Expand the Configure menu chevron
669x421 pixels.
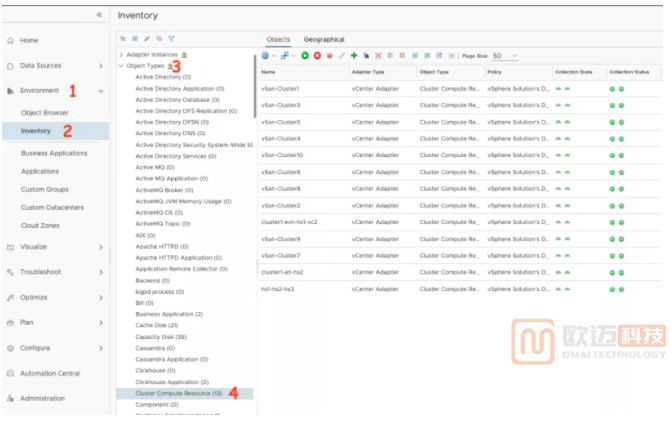(101, 348)
